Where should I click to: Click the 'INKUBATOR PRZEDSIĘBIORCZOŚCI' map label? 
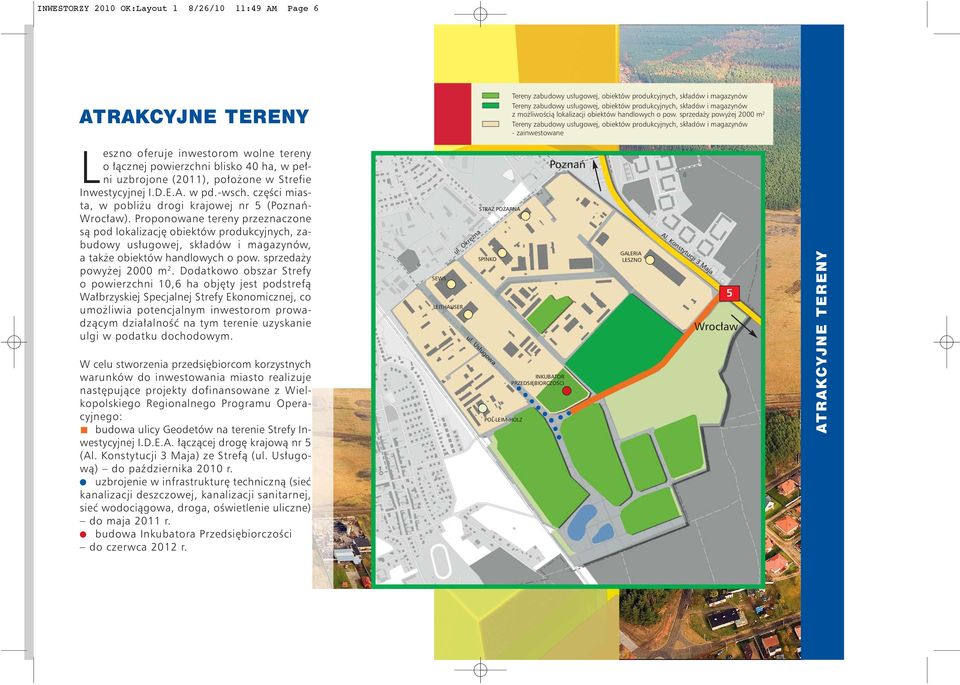click(538, 380)
